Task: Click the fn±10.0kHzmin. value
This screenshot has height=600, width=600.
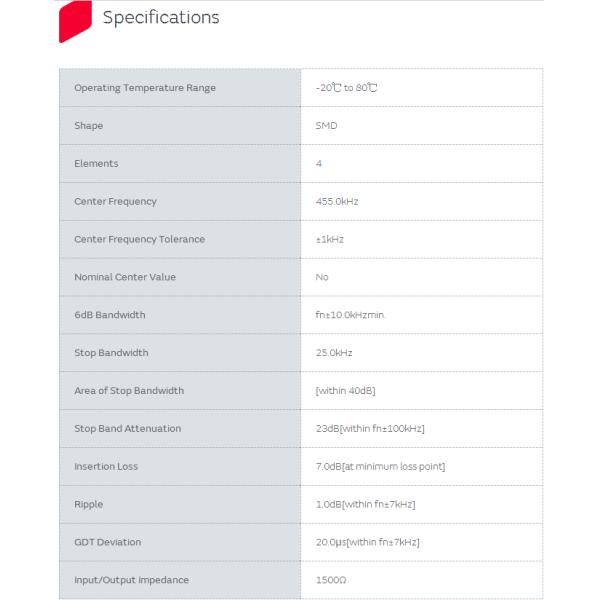Action: tap(350, 315)
